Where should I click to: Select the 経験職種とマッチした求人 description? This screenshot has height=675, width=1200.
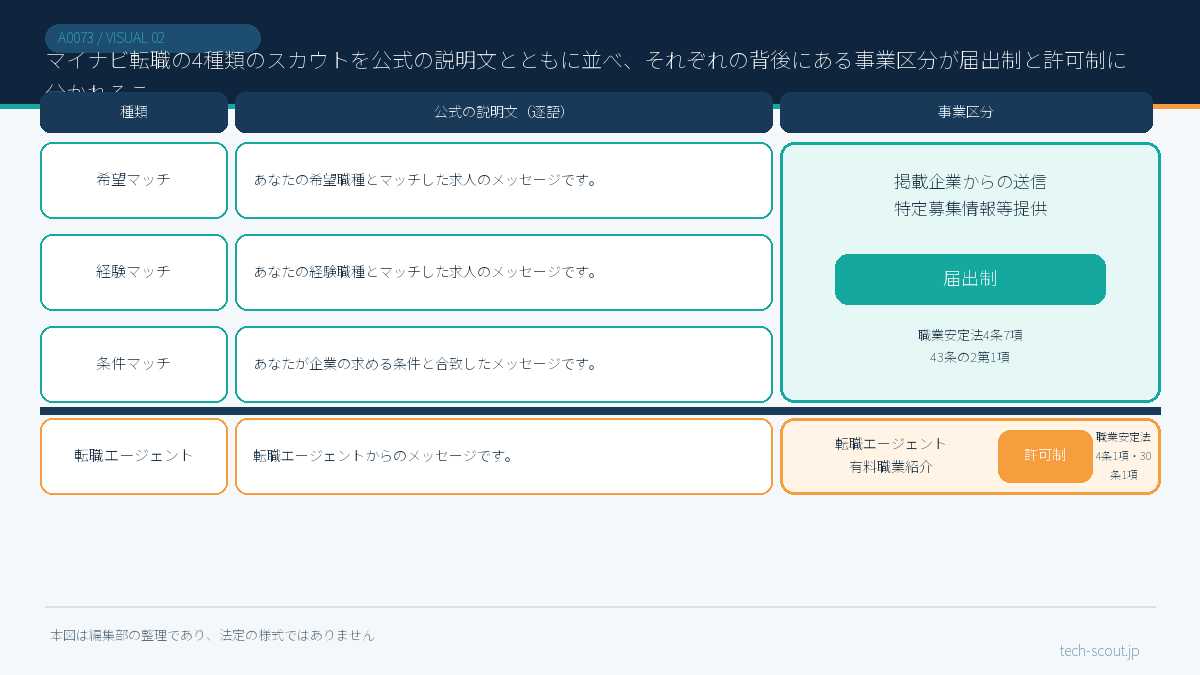point(504,272)
